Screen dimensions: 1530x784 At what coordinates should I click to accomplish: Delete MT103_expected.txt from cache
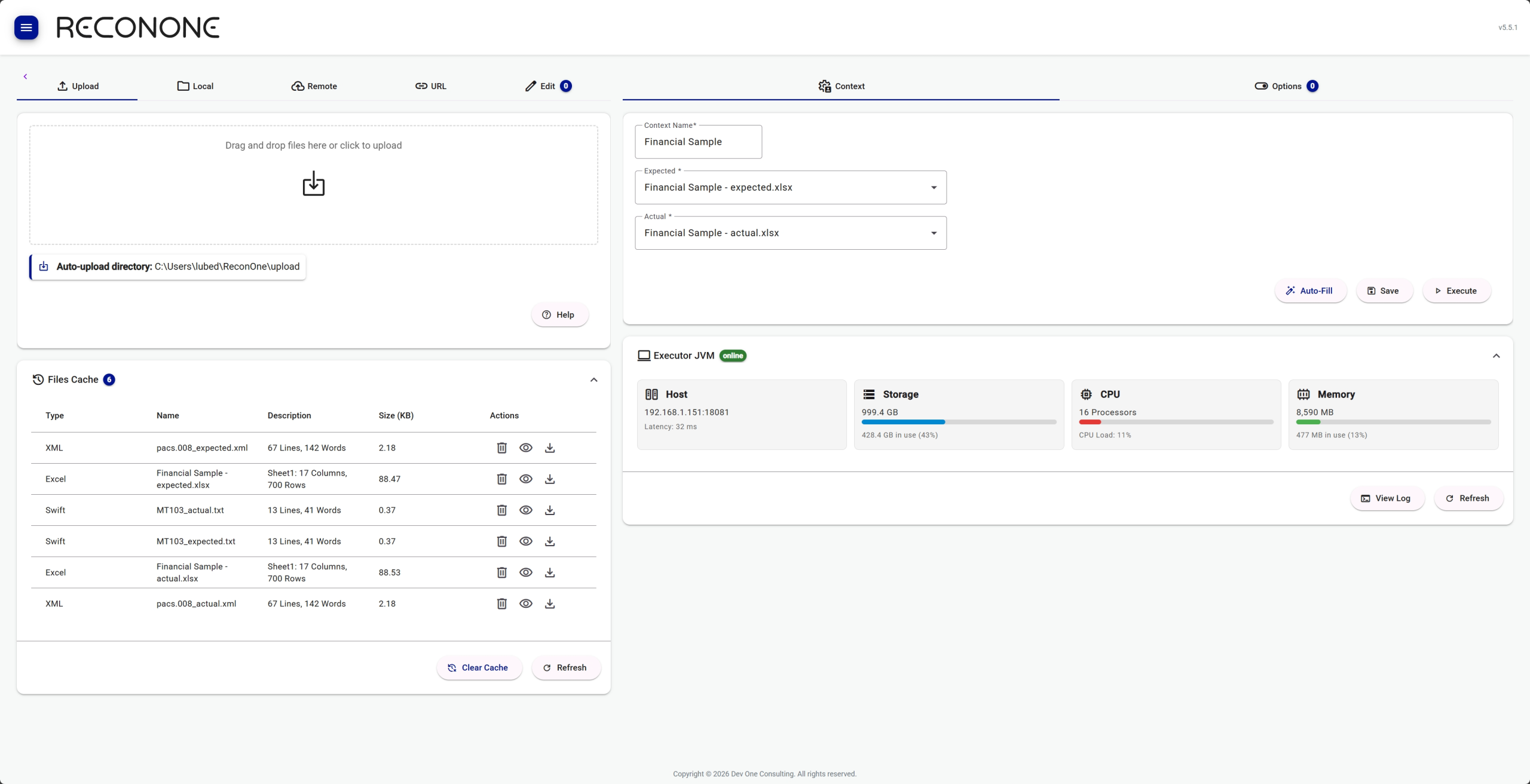502,541
